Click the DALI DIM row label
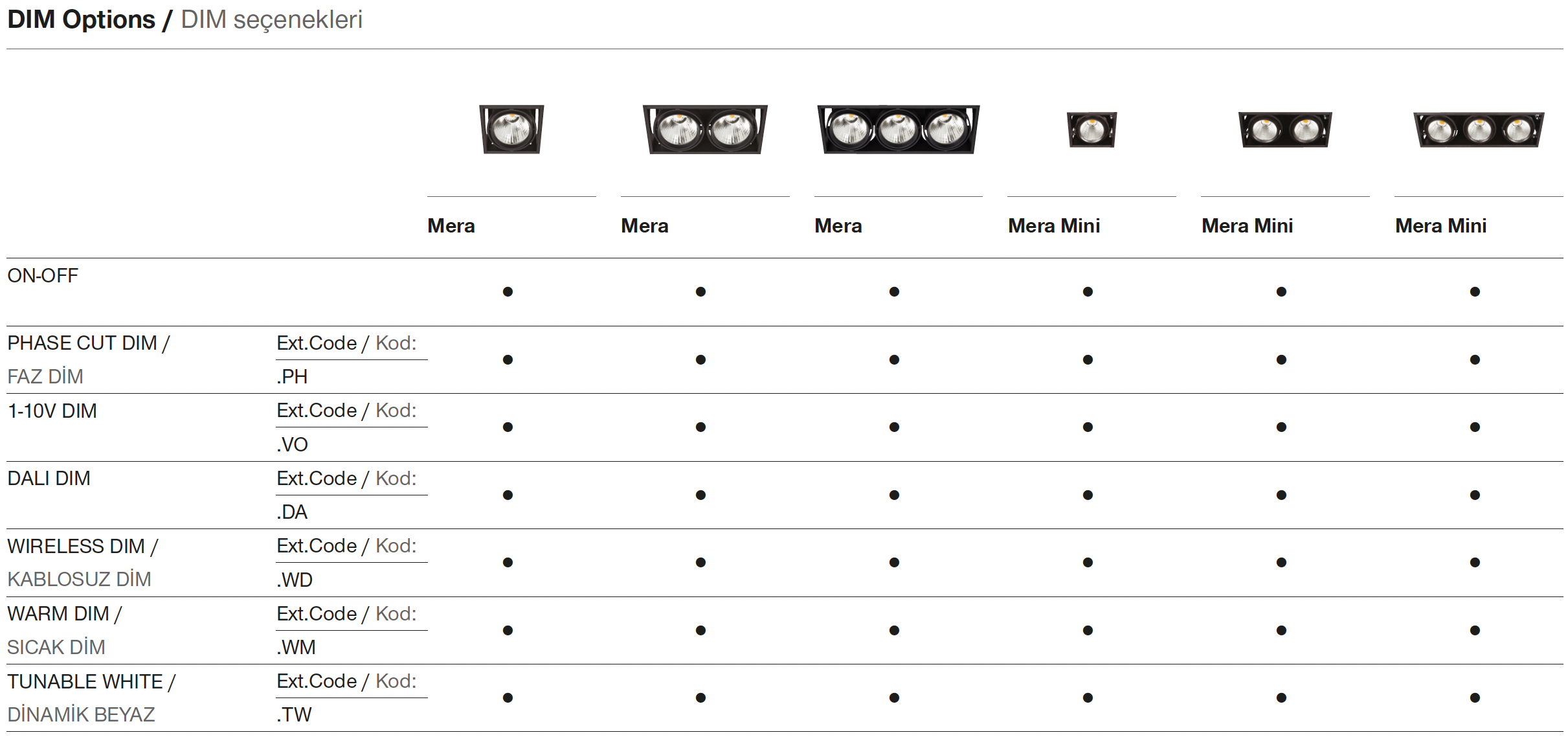 (49, 478)
